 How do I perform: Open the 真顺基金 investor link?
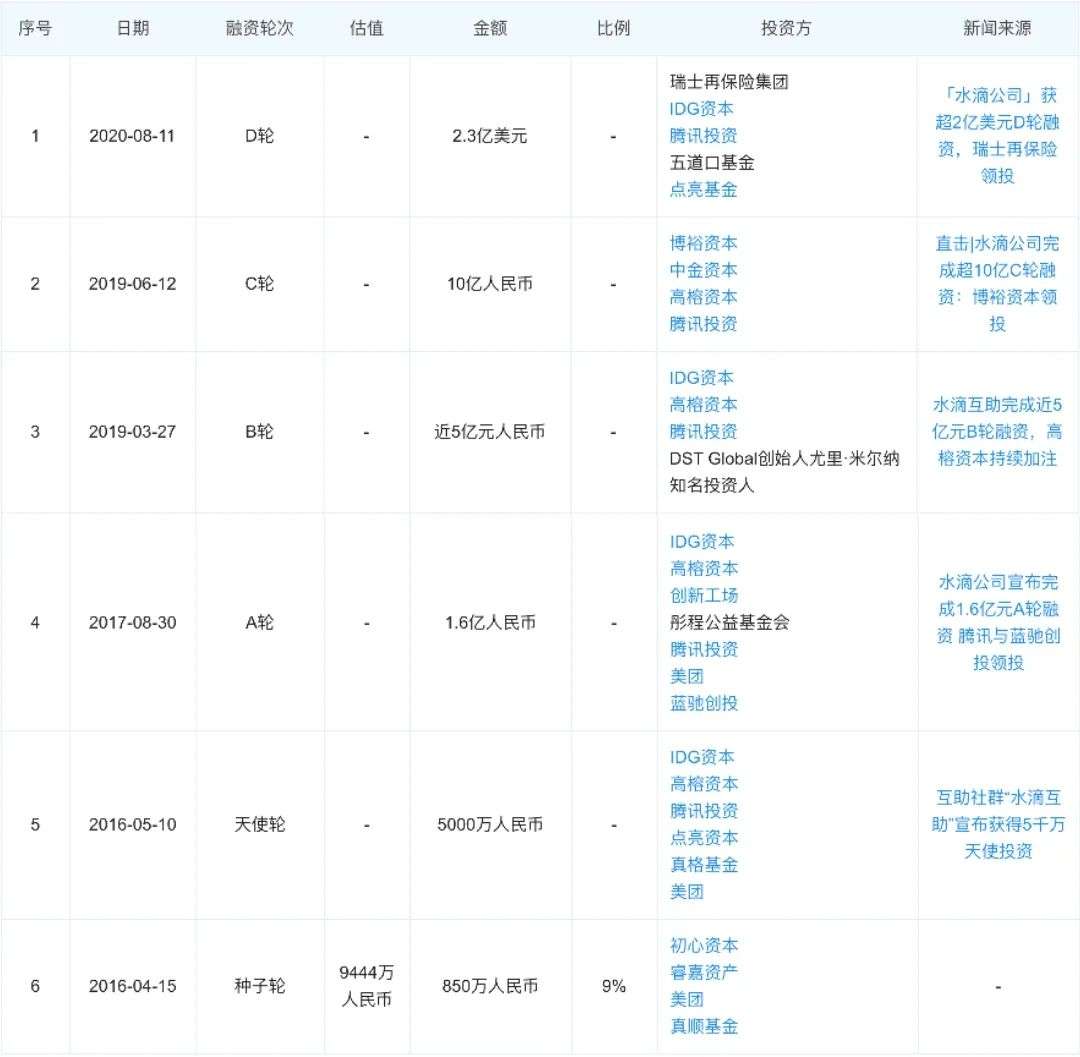click(x=703, y=1027)
